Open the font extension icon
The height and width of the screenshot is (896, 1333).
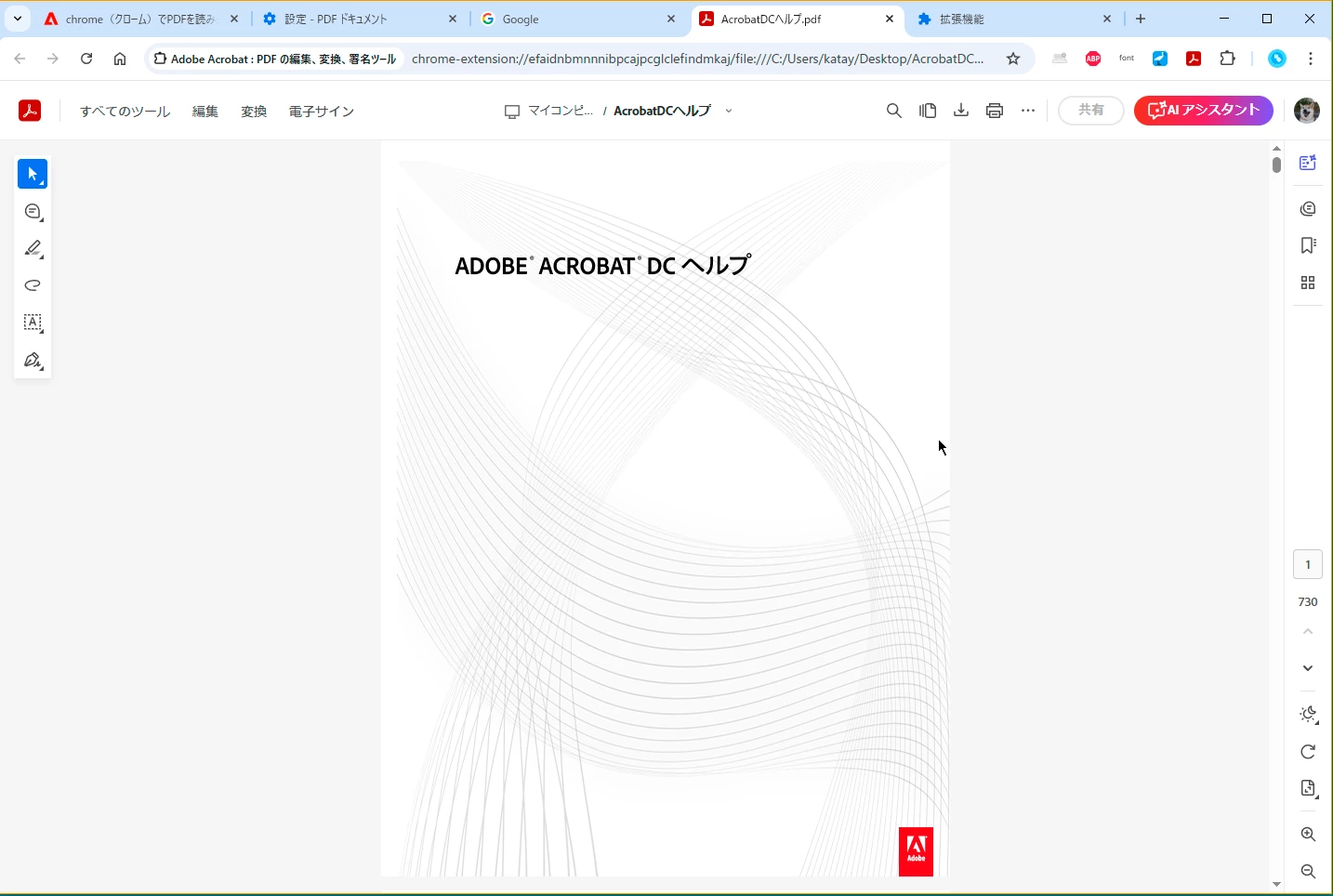[x=1127, y=59]
